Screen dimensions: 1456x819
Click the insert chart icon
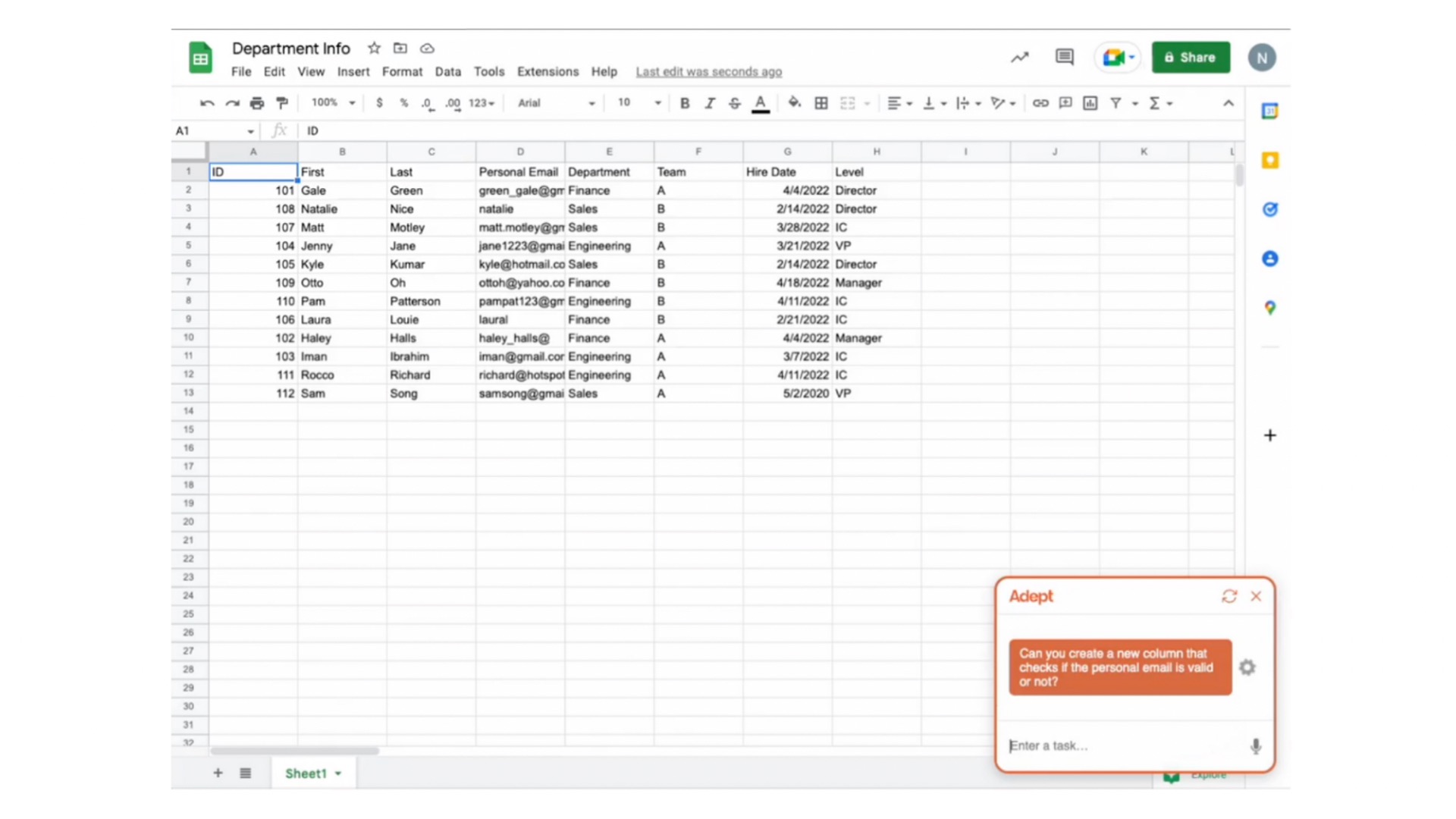(x=1090, y=103)
